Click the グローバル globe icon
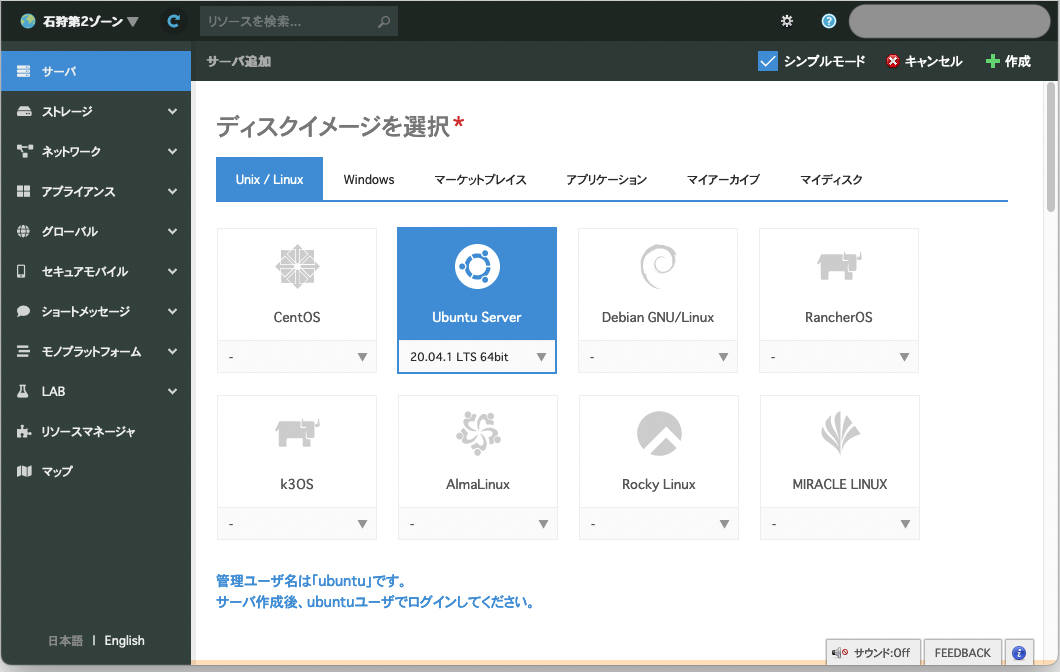The height and width of the screenshot is (672, 1060). tap(23, 231)
